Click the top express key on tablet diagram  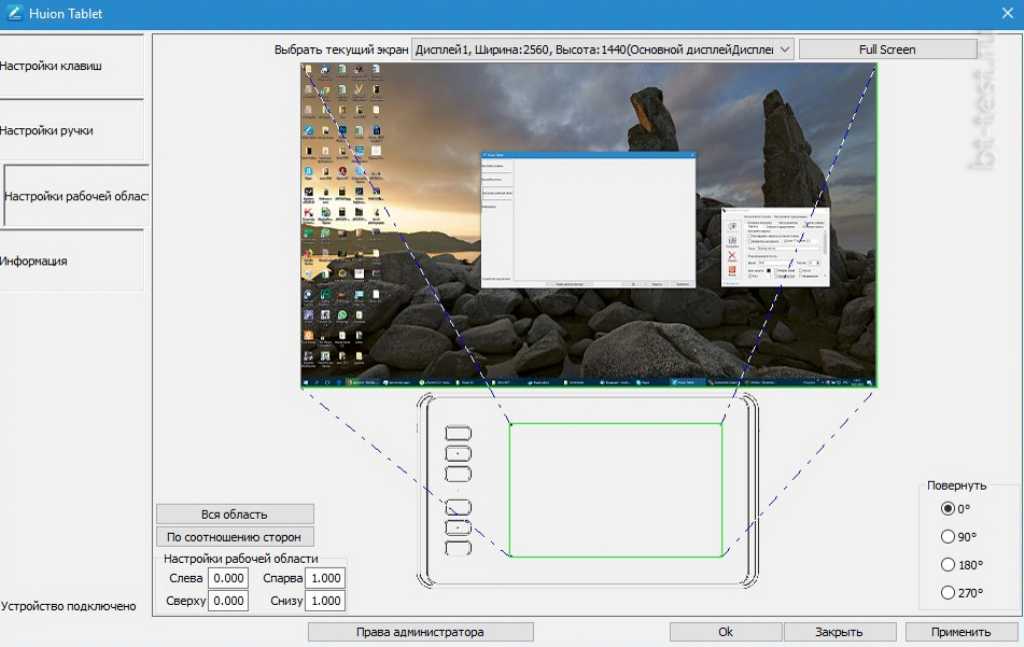457,433
